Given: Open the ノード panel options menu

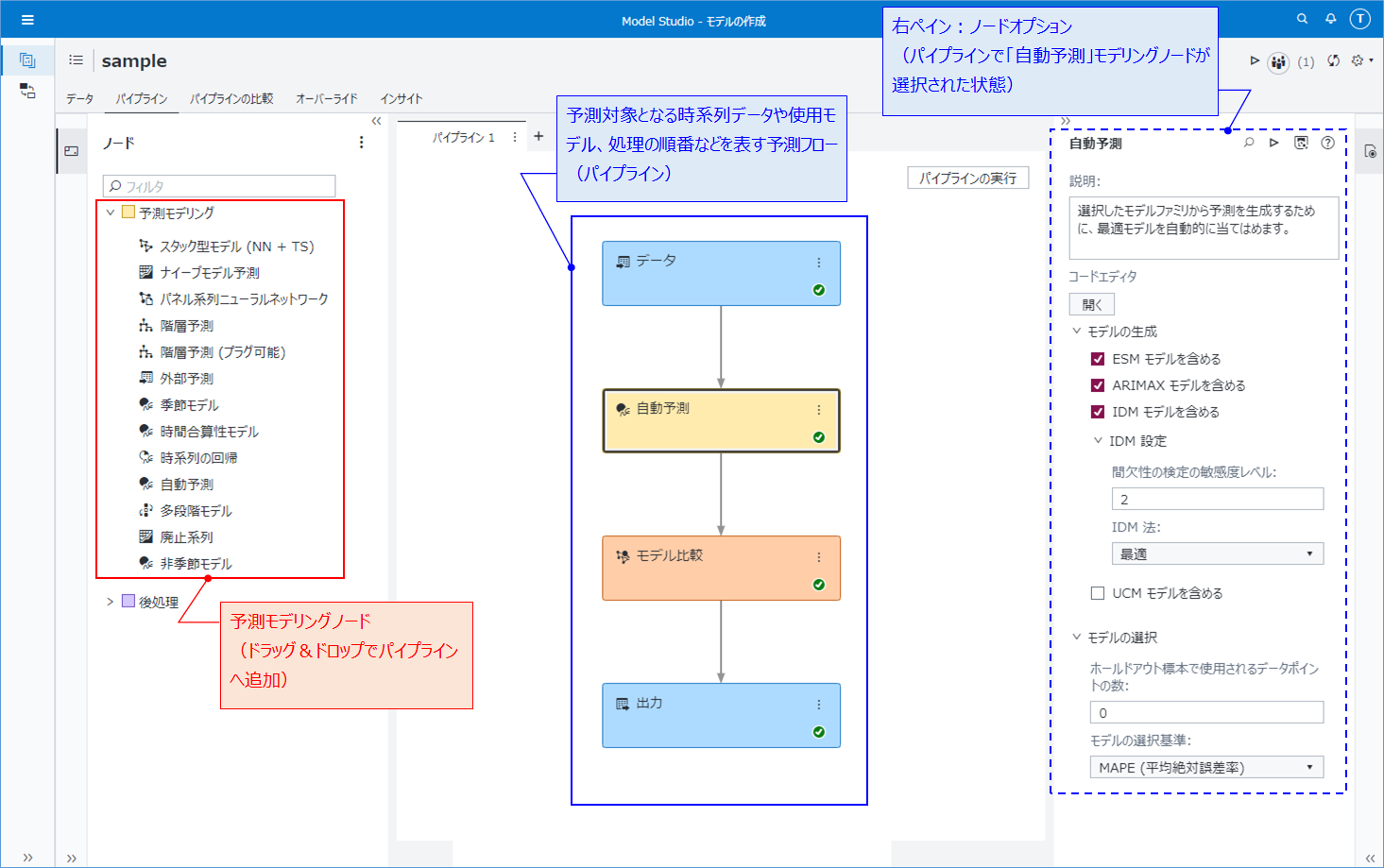Looking at the screenshot, I should point(361,143).
